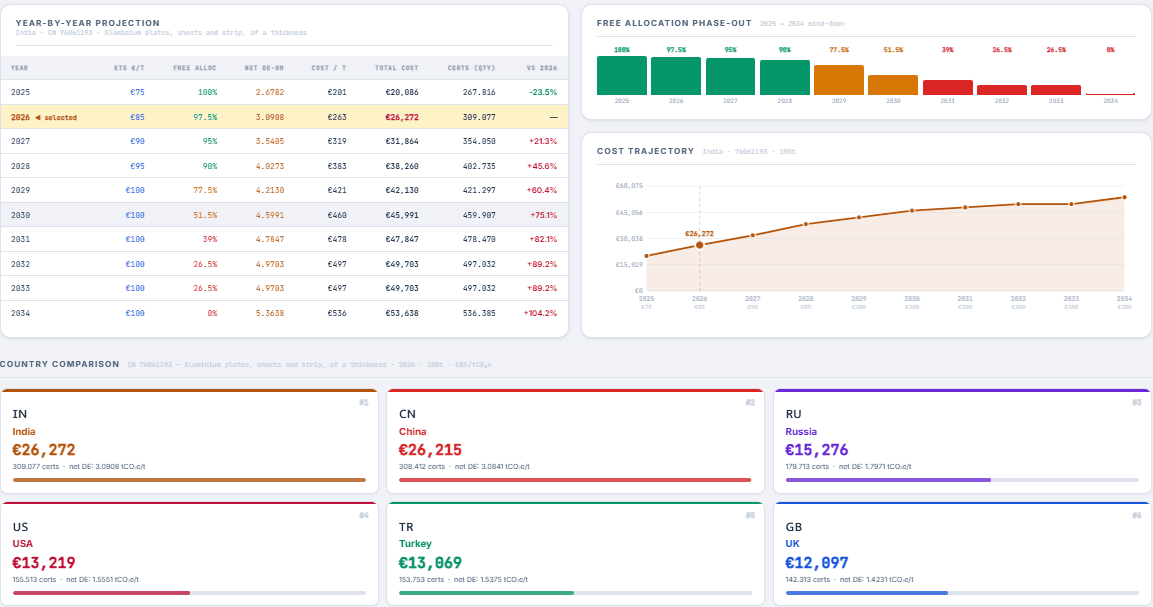The width and height of the screenshot is (1153, 607).
Task: Select the 2030 year row
Action: pyautogui.click(x=284, y=215)
